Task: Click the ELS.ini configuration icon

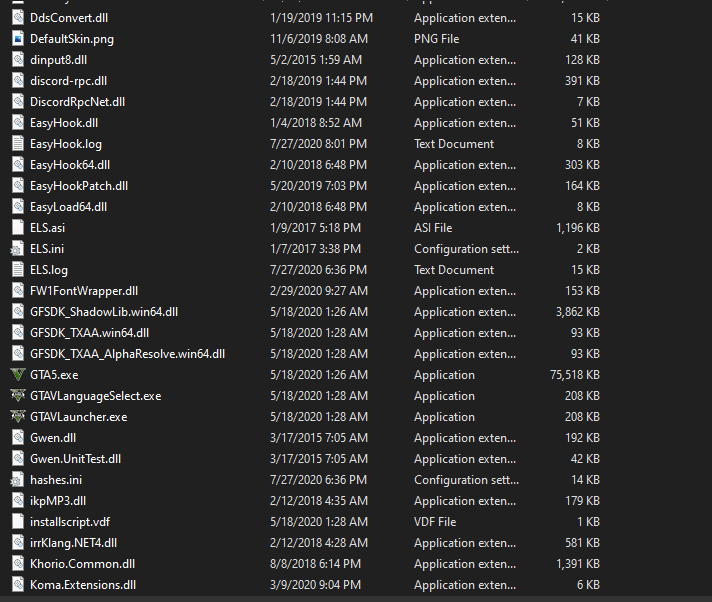Action: tap(18, 249)
